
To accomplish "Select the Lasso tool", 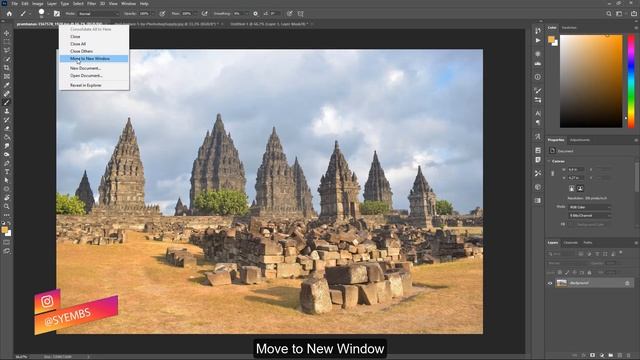I will click(7, 50).
